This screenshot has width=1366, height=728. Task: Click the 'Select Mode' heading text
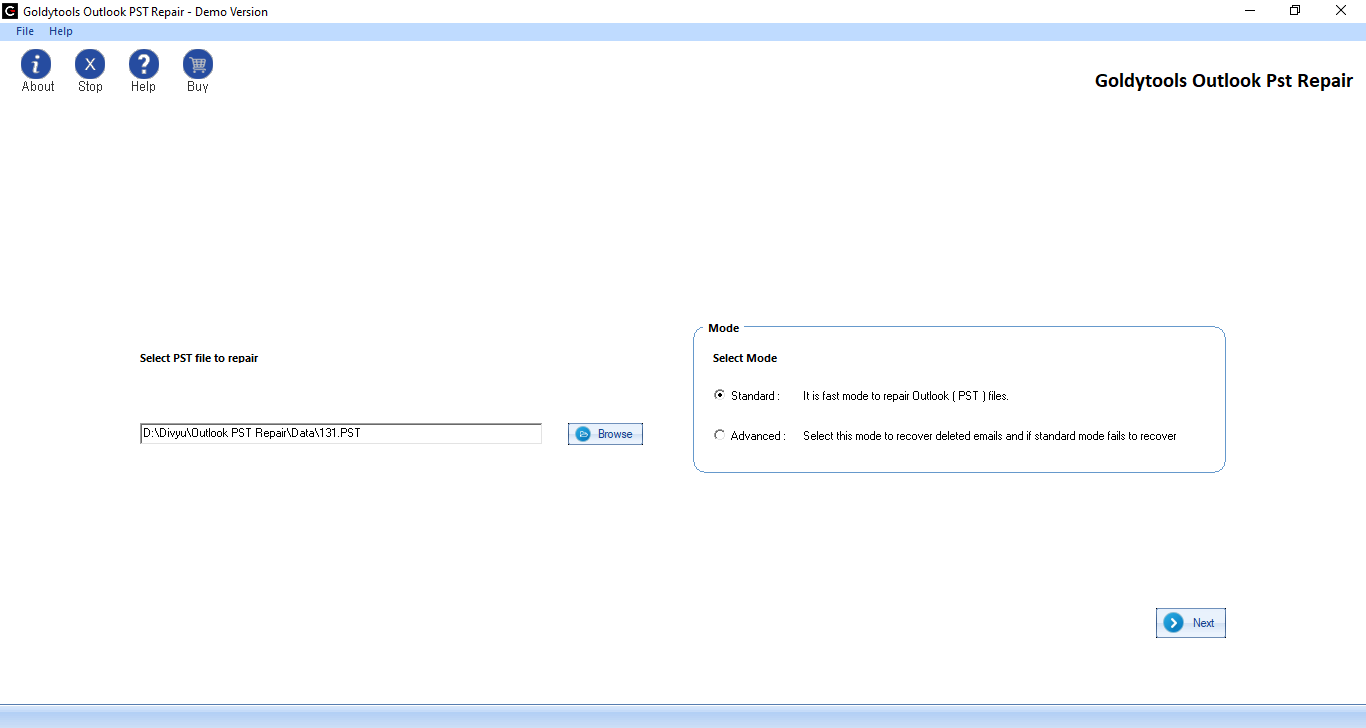(x=745, y=358)
